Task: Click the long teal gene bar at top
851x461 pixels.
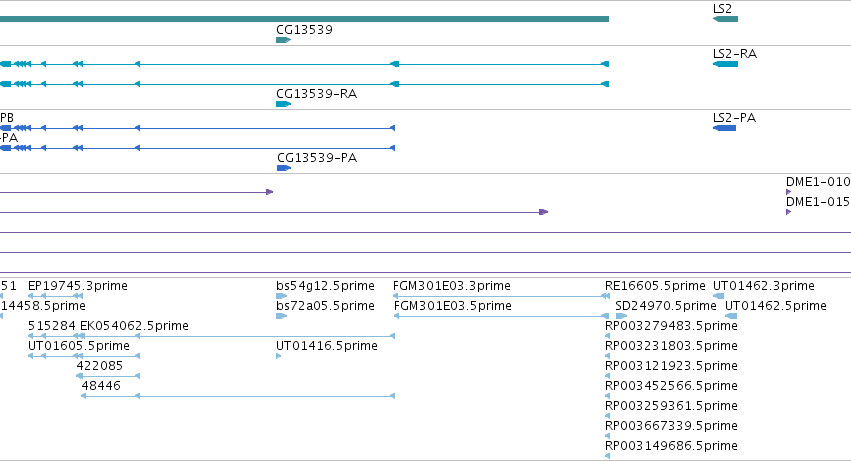Action: (304, 19)
